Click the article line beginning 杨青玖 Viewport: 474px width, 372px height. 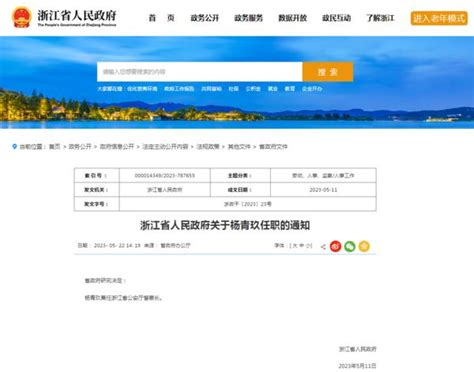click(124, 298)
